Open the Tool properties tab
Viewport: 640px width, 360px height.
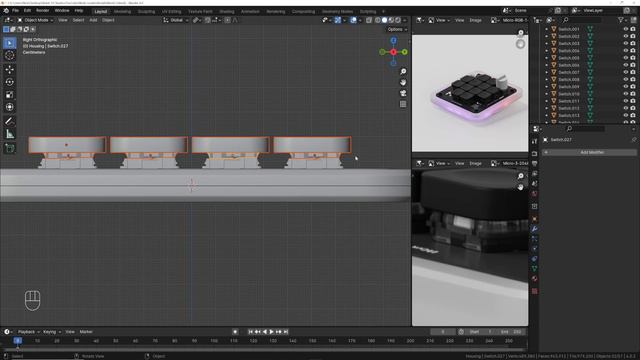(x=535, y=141)
